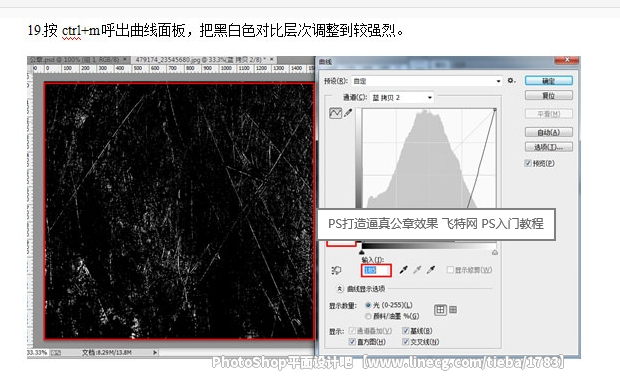Viewport: 620px width, 381px height.
Task: Select the pencil draw-curve tool
Action: [348, 113]
